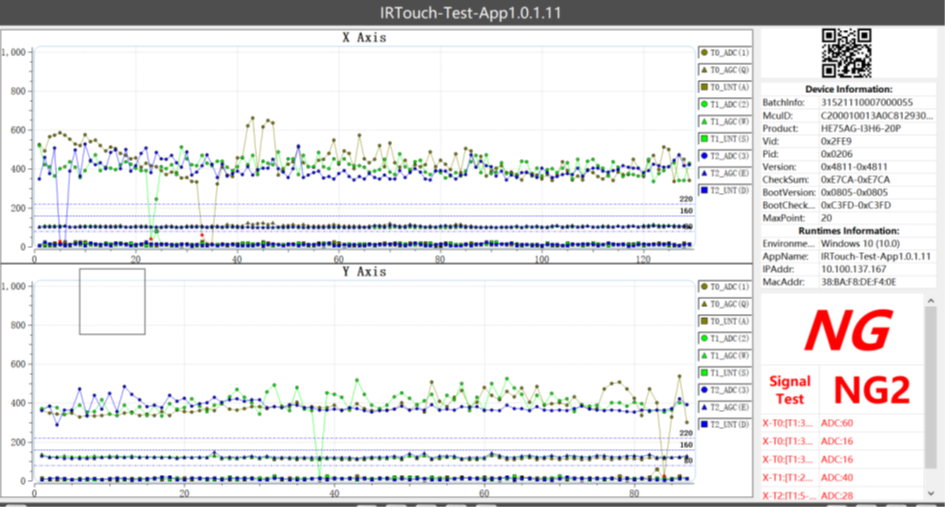This screenshot has height=507, width=945.
Task: Click T2_AGC(E) blue triangle legend in Y Axis
Action: tap(705, 407)
